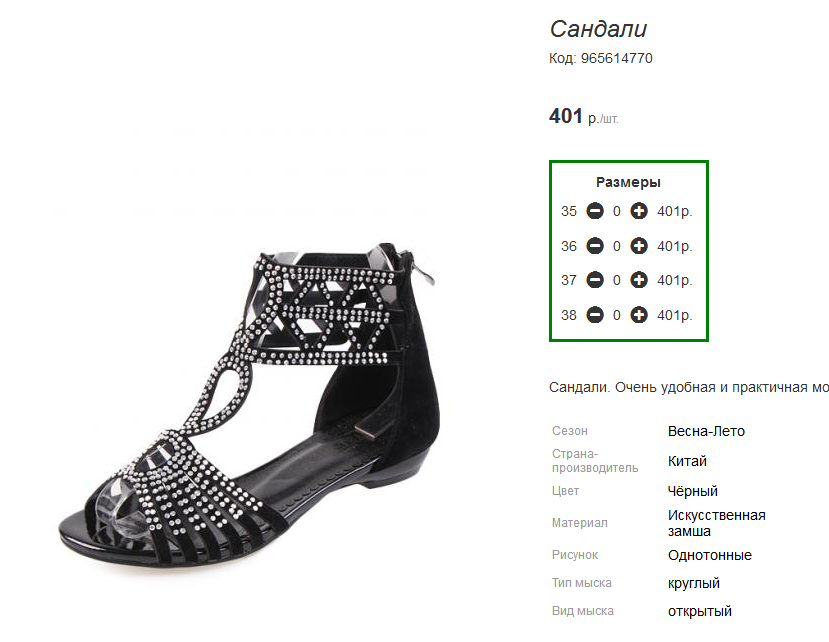Click the Сандали product title
Viewport: 829px width, 642px height.
(598, 29)
